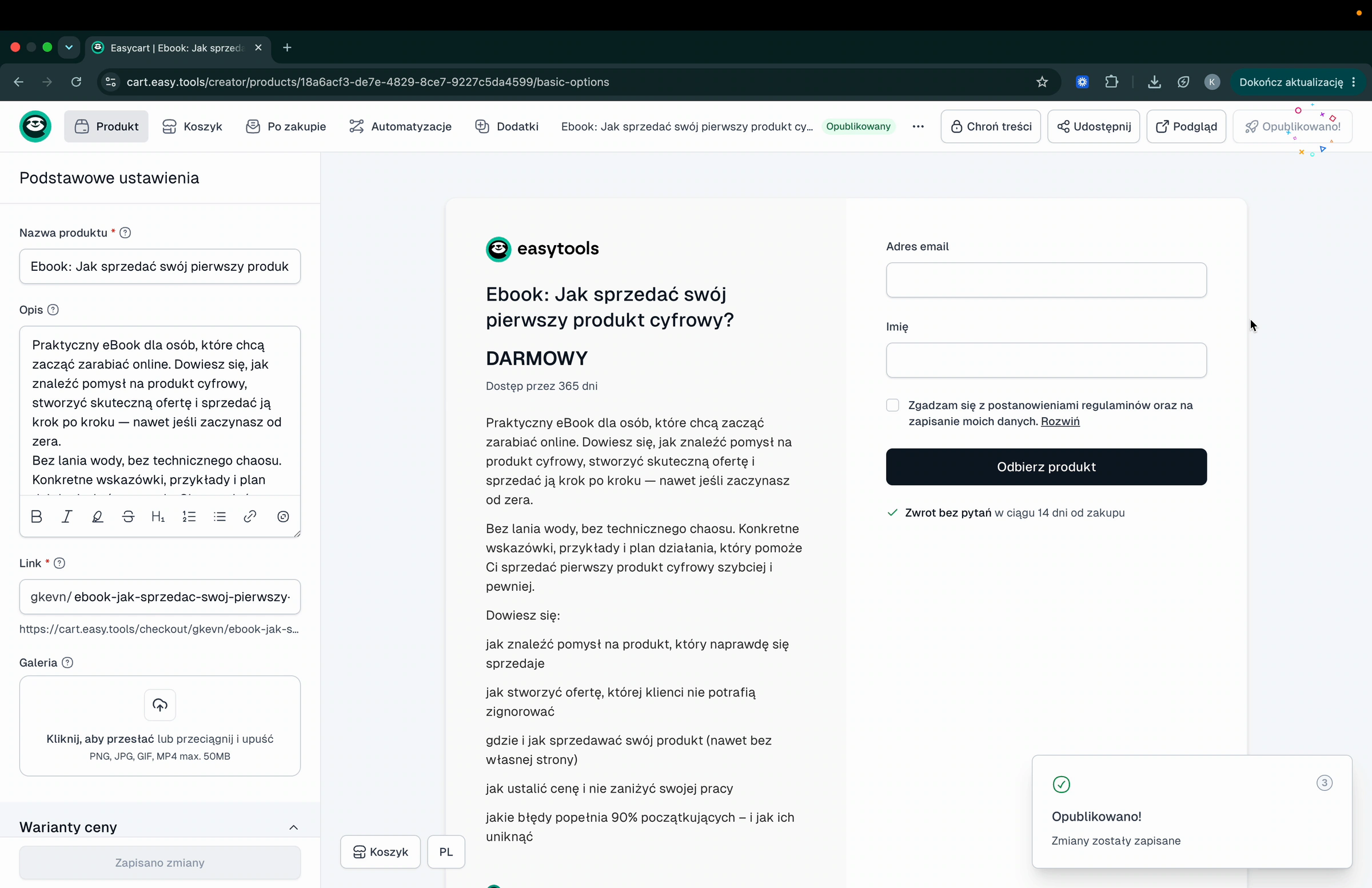The image size is (1372, 888).
Task: Collapse the Warianty ceny section
Action: pyautogui.click(x=293, y=827)
